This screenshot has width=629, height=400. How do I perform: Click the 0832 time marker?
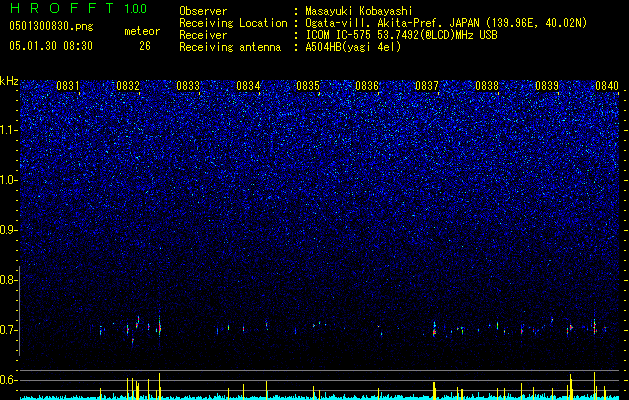128,85
